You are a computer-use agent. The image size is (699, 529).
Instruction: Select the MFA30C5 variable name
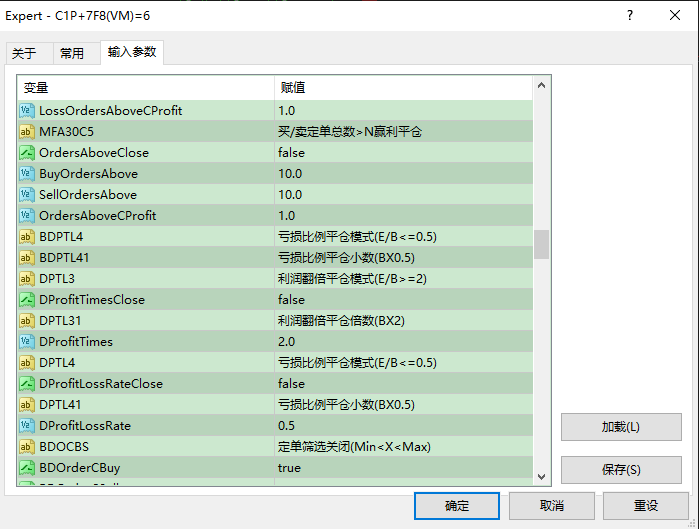(66, 131)
